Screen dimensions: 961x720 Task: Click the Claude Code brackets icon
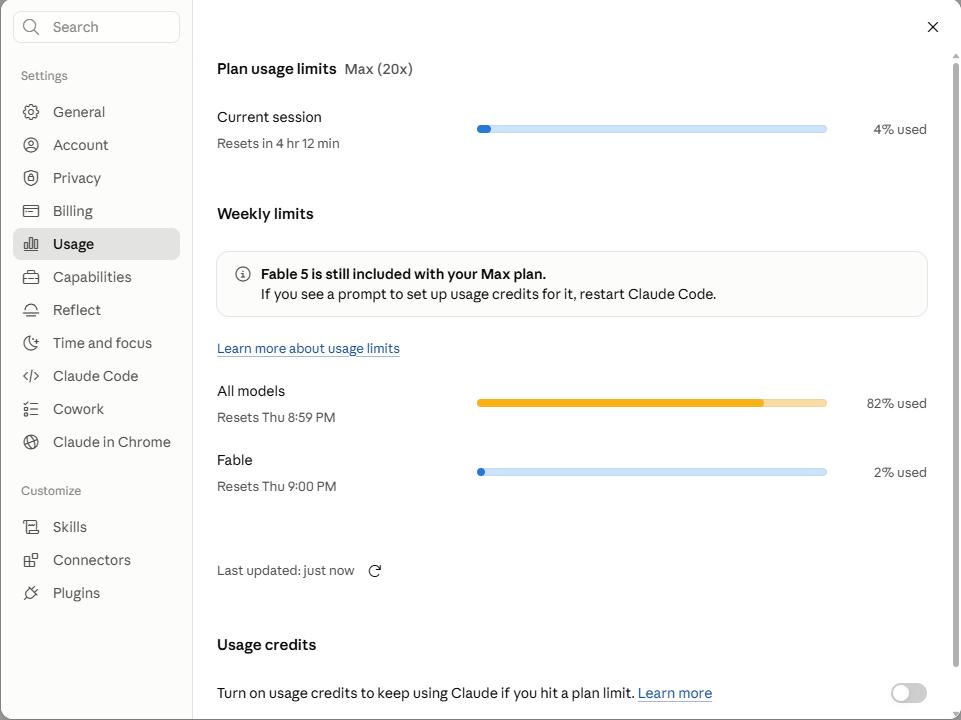pyautogui.click(x=31, y=376)
